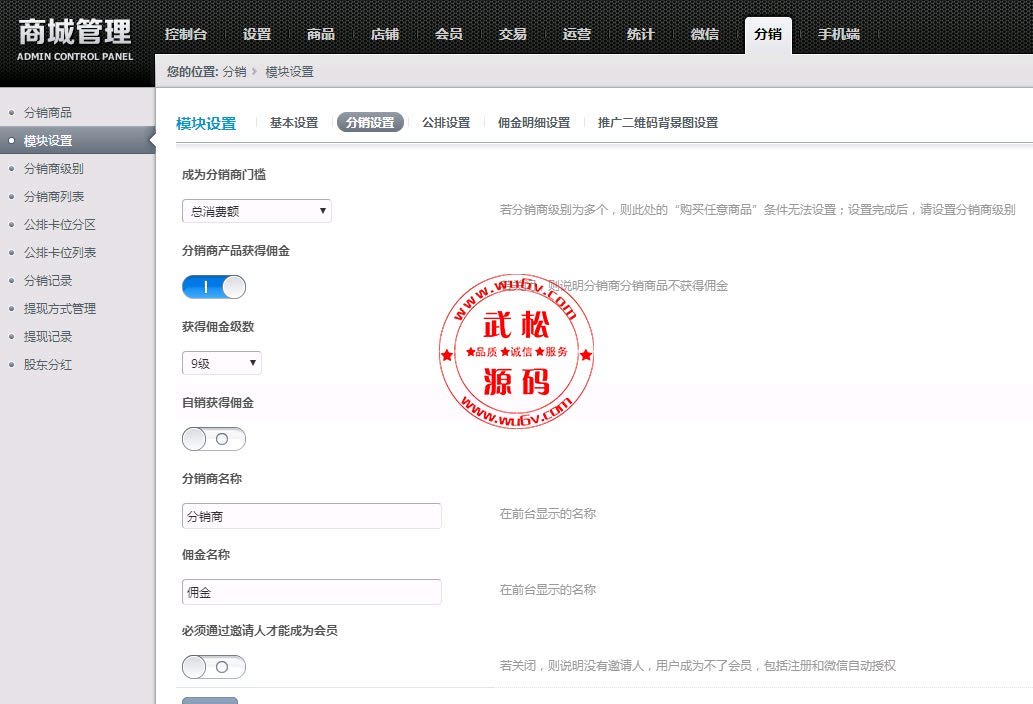Switch to the 公排设置 tab
This screenshot has width=1033, height=704.
point(446,122)
